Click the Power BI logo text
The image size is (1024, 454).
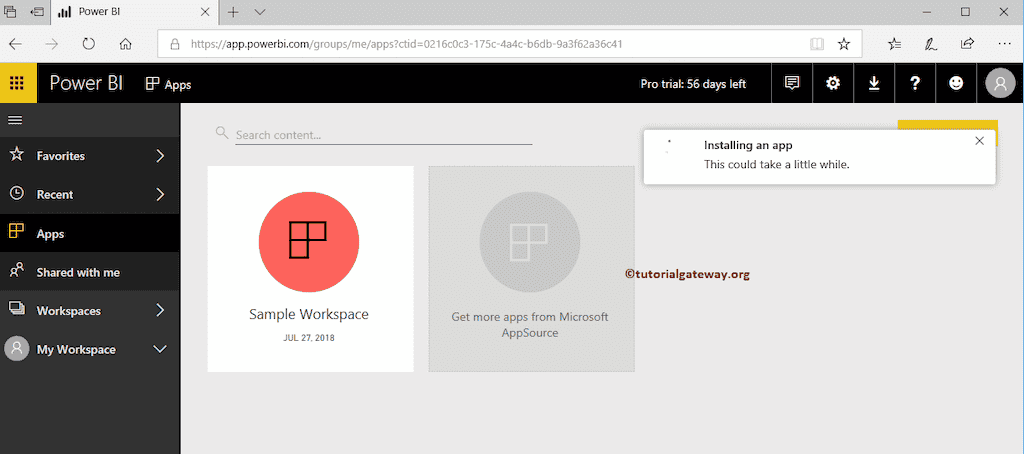point(86,83)
